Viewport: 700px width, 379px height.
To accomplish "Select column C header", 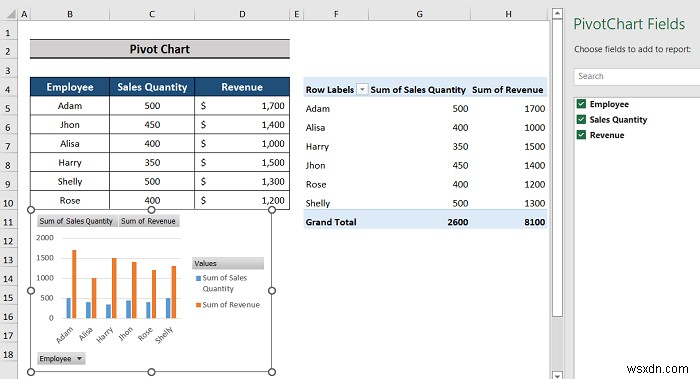I will (x=152, y=14).
